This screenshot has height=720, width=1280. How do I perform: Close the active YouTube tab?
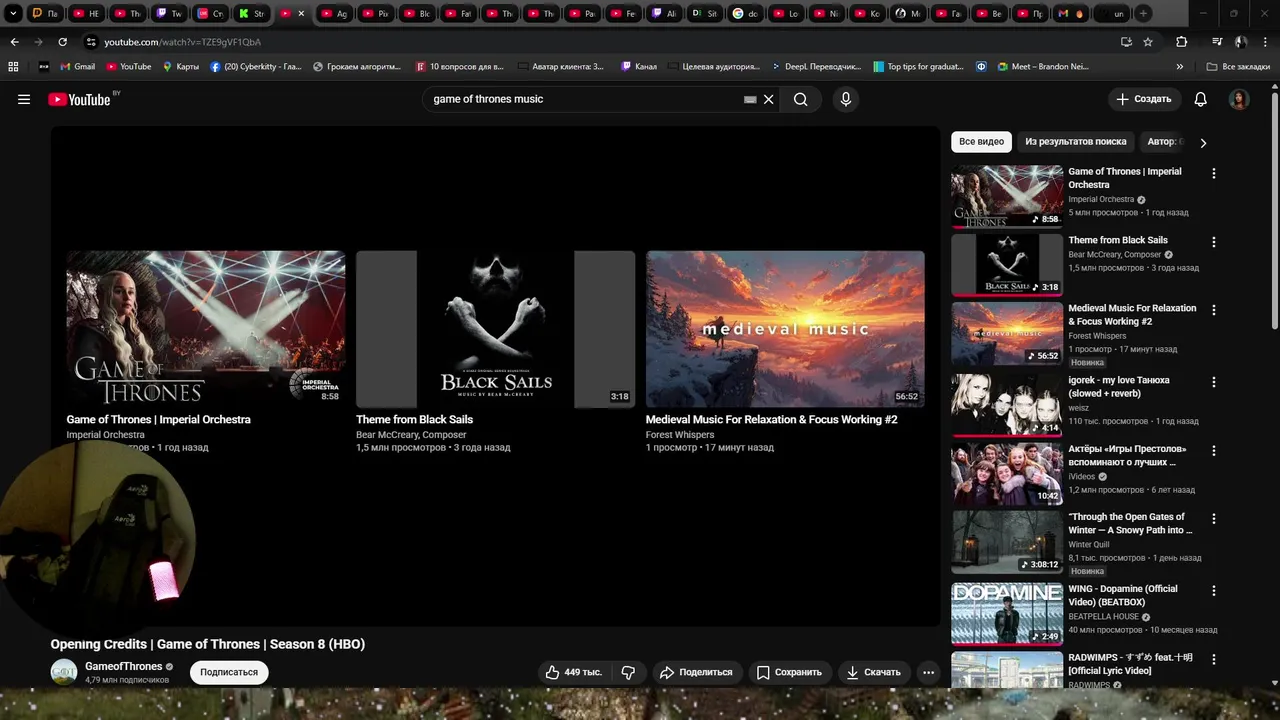[x=301, y=14]
